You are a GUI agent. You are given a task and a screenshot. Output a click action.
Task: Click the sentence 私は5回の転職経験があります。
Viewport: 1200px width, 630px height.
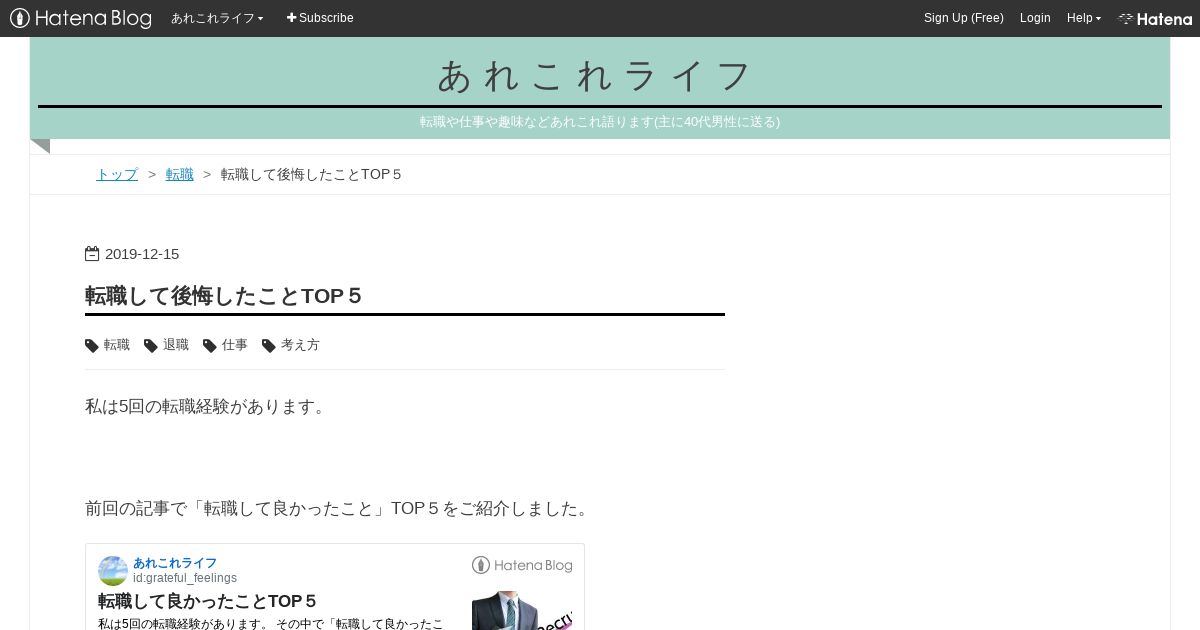pos(206,407)
